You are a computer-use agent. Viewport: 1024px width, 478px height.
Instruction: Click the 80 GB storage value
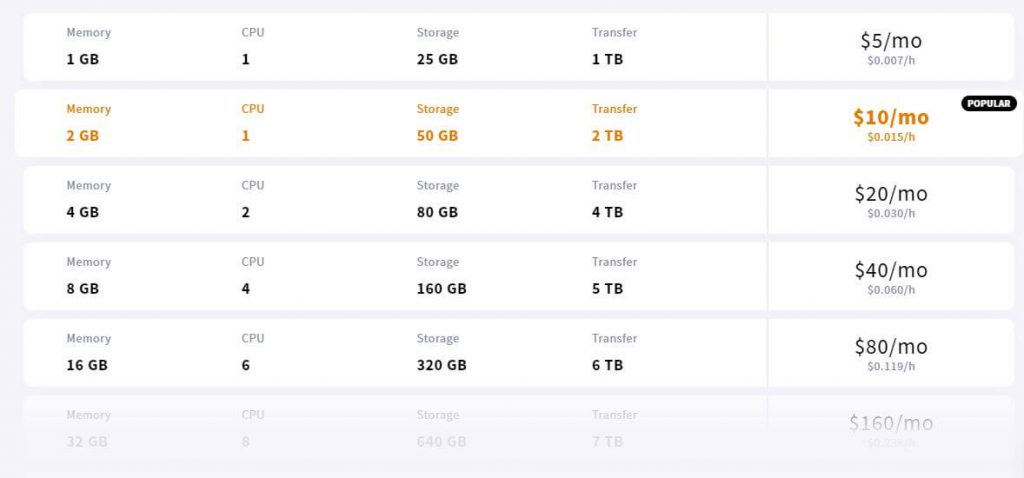[437, 212]
